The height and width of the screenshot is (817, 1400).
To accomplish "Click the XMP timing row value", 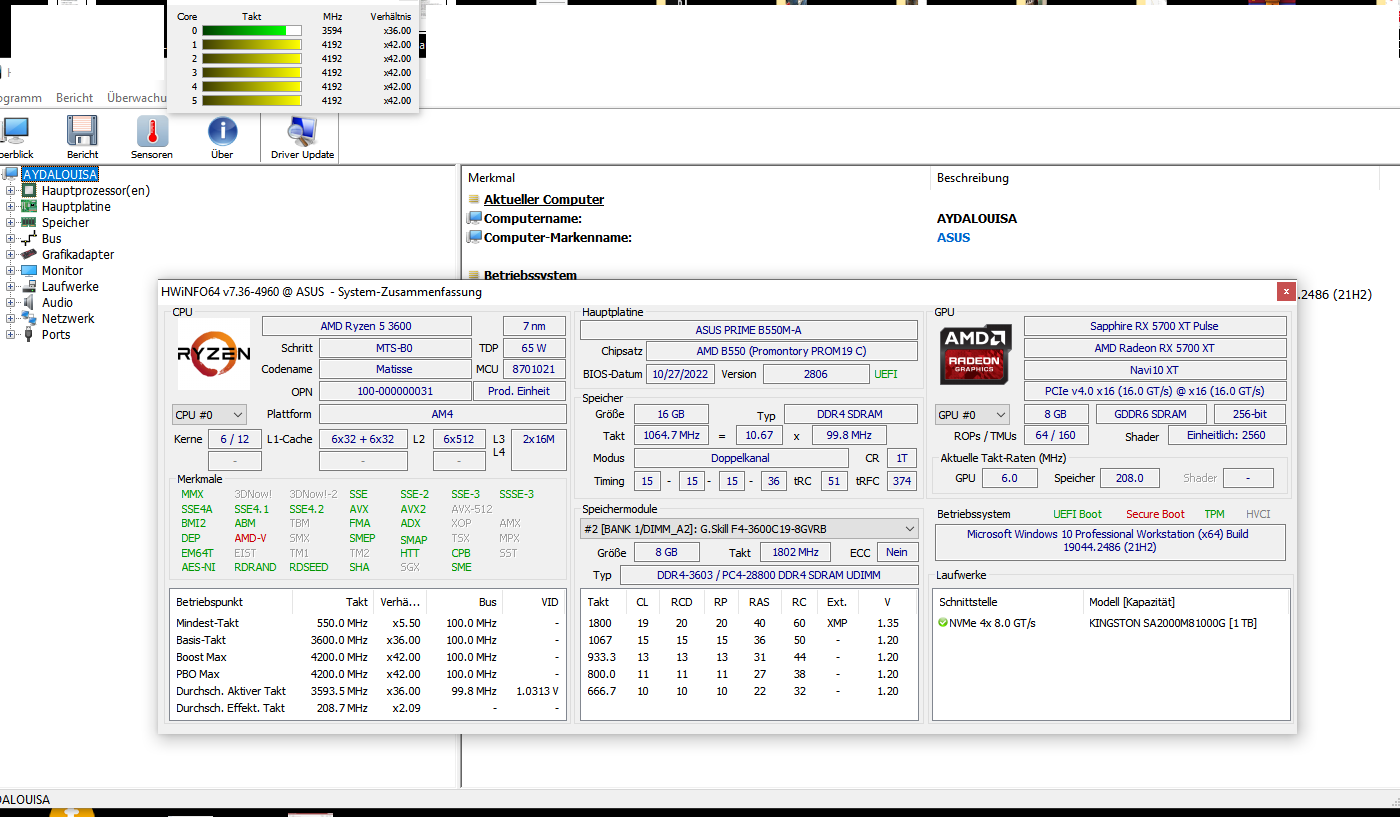I will pos(837,623).
